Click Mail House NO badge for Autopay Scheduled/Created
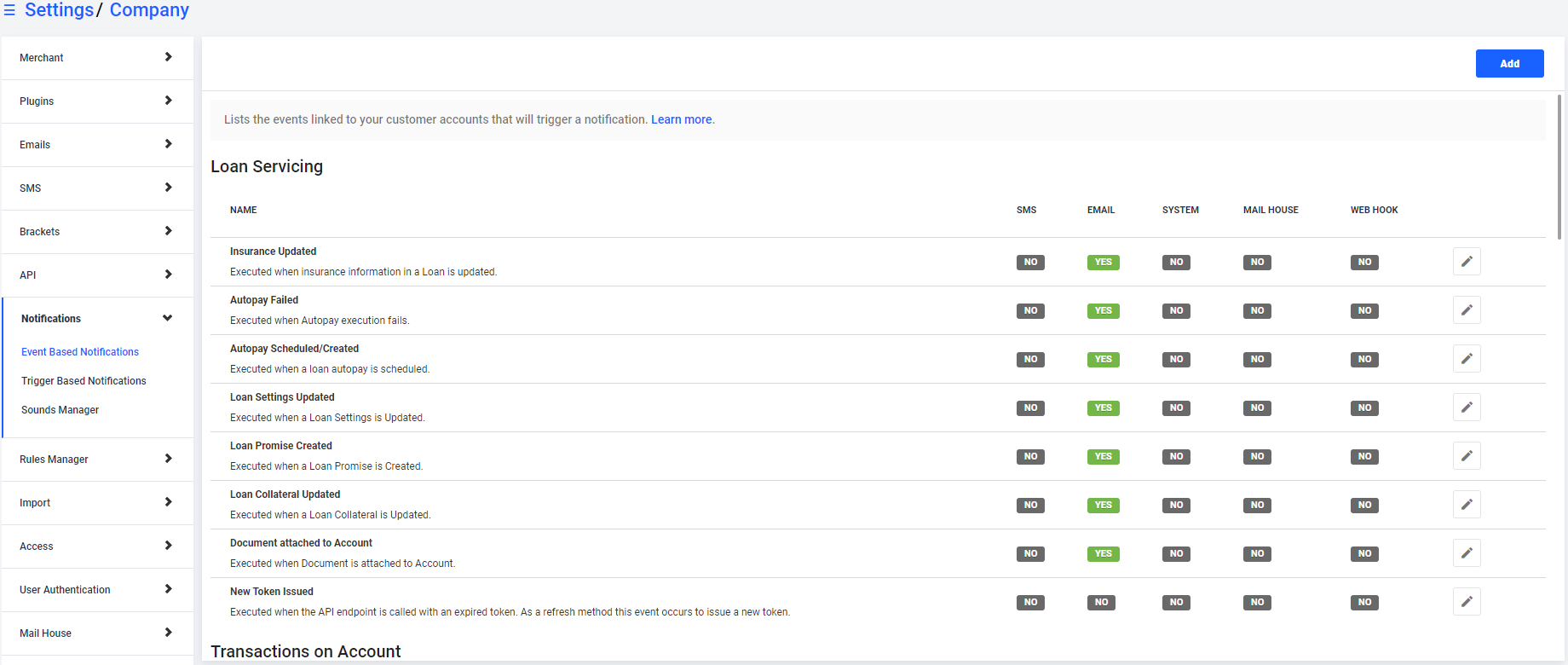Image resolution: width=1568 pixels, height=665 pixels. click(1257, 360)
